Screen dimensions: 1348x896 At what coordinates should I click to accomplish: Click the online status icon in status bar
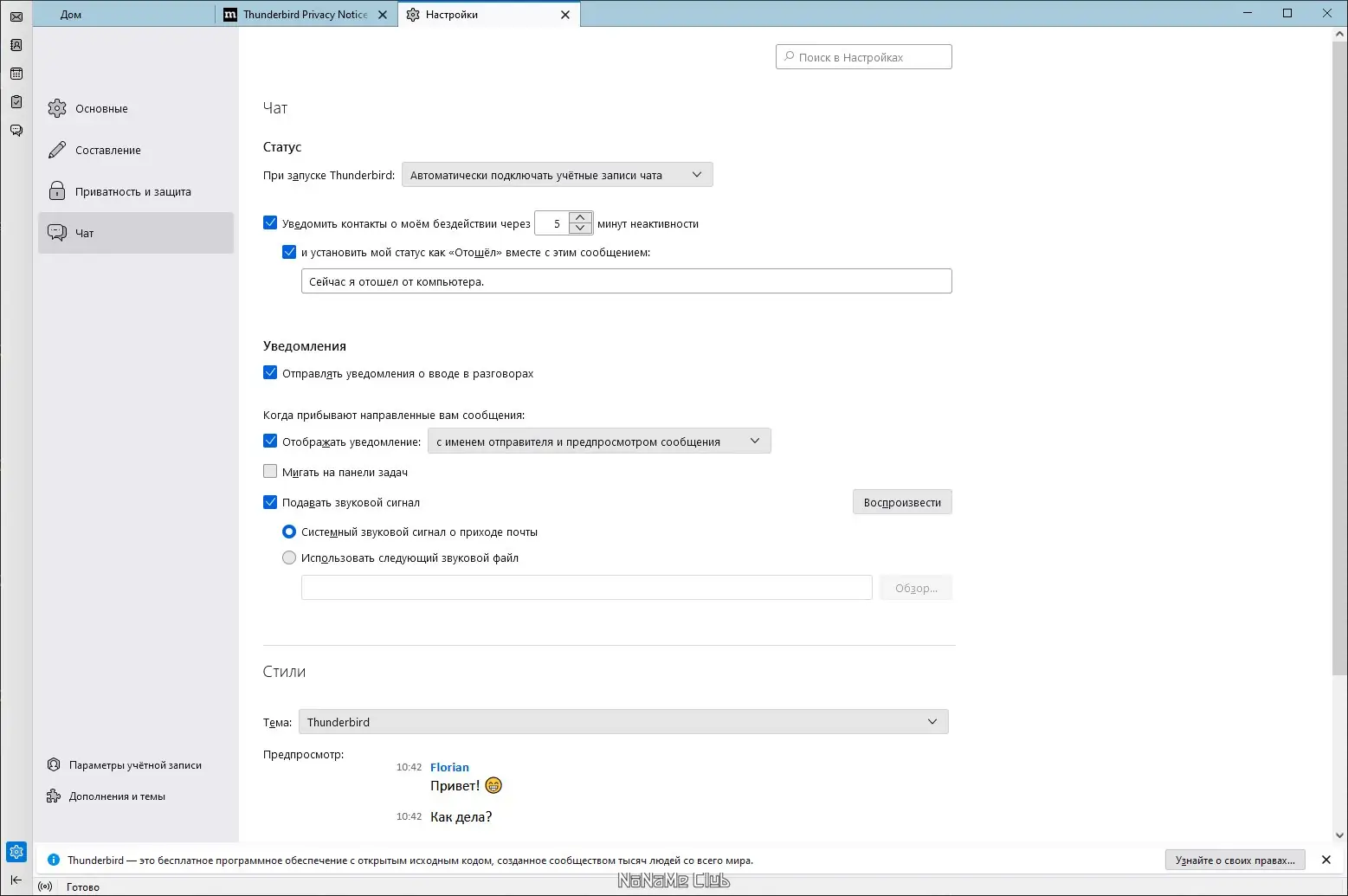46,886
